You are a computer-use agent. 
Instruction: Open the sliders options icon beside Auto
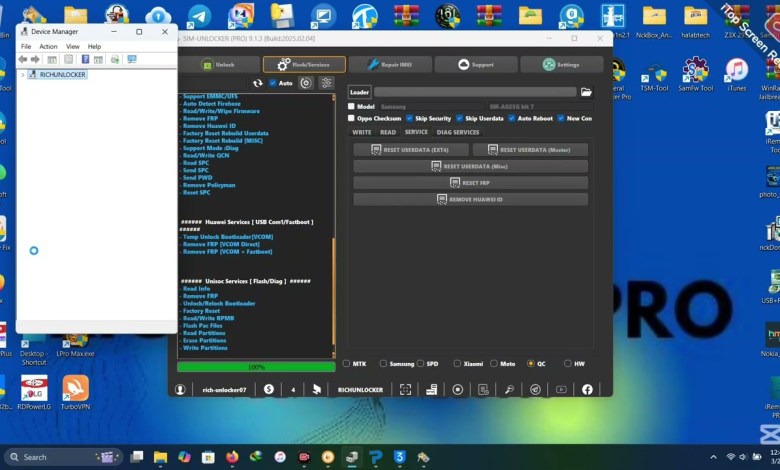tap(326, 83)
